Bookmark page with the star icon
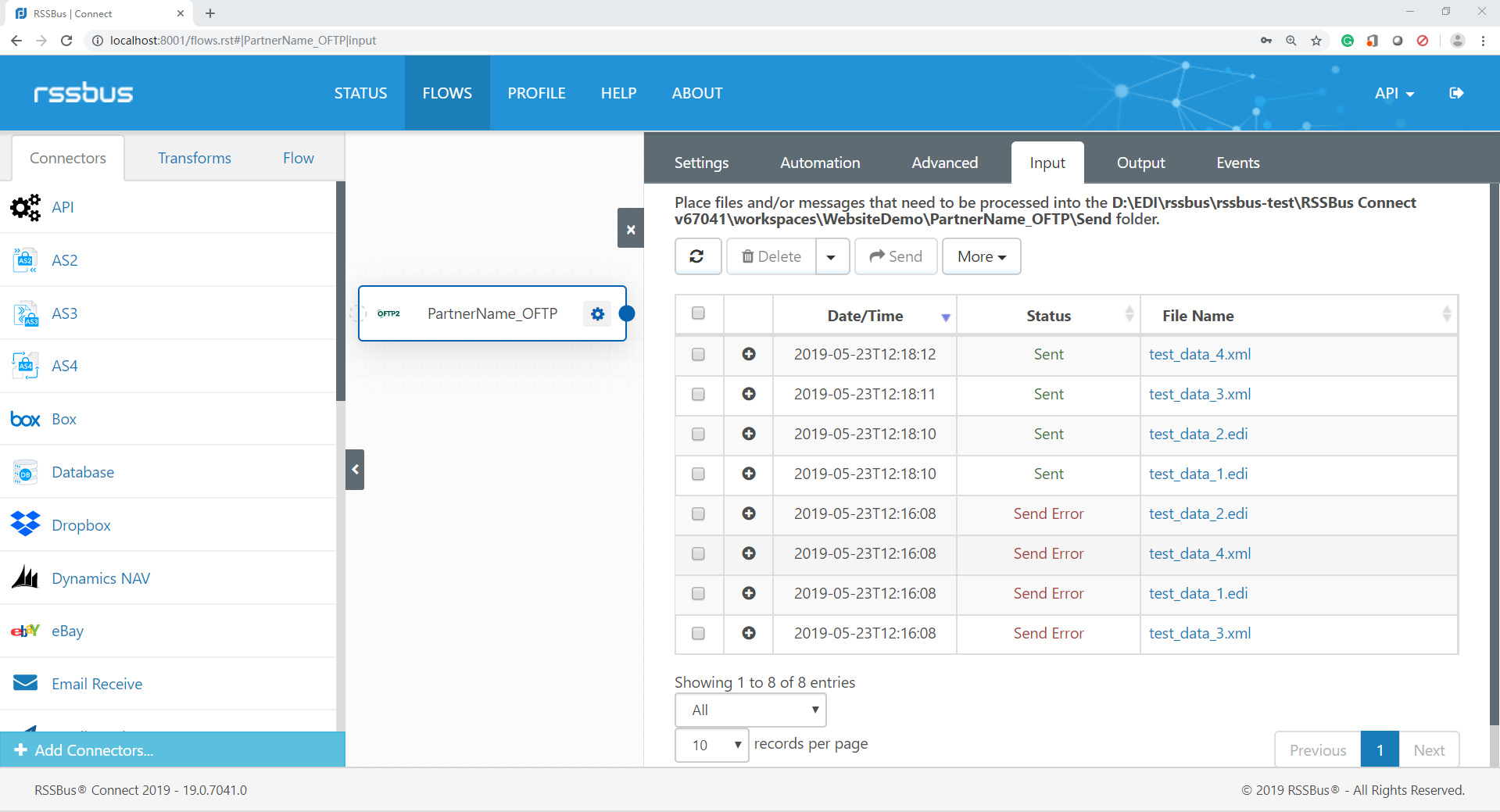1500x812 pixels. 1316,41
